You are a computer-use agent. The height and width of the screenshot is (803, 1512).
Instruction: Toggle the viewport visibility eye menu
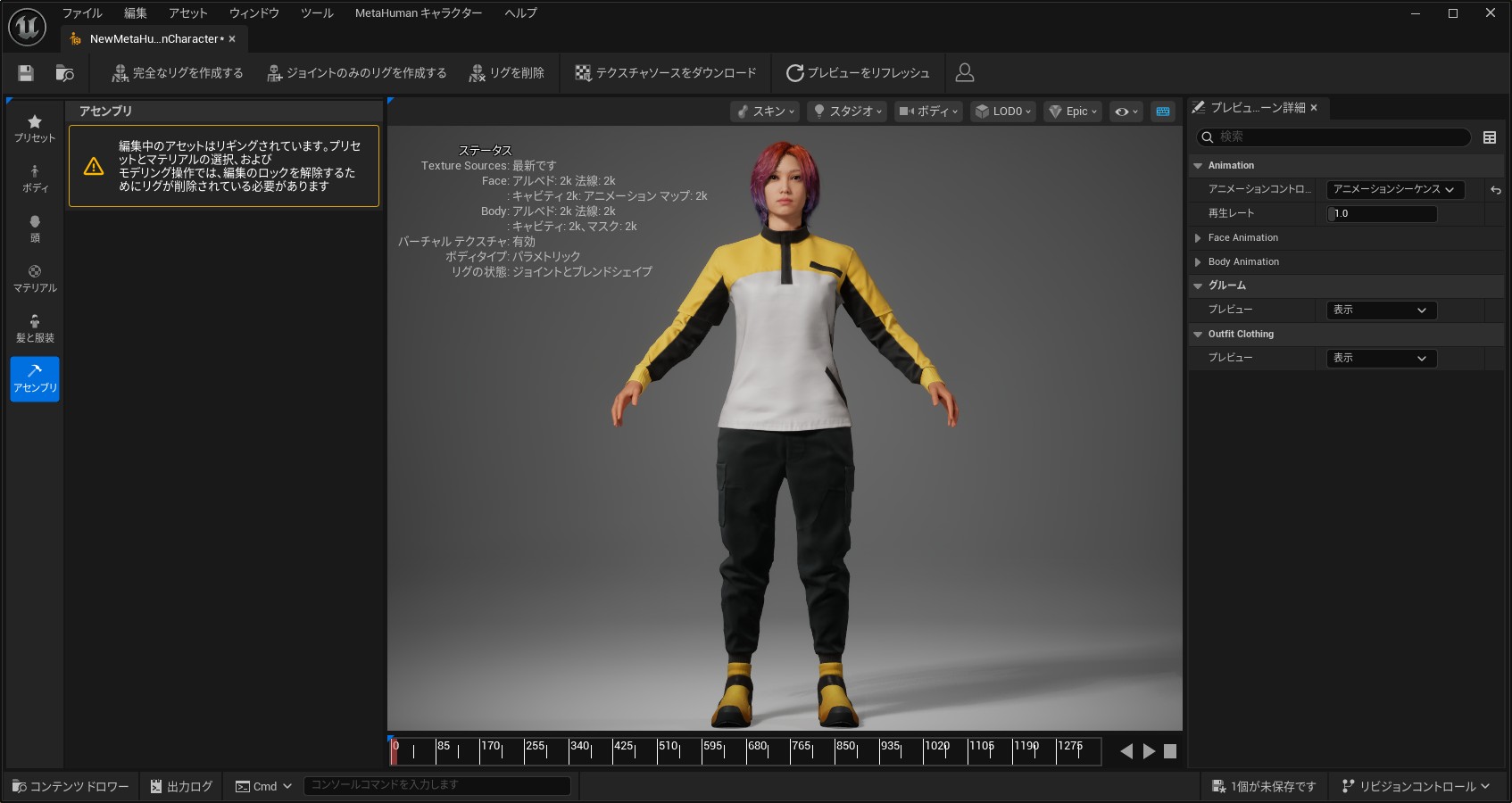(x=1126, y=112)
